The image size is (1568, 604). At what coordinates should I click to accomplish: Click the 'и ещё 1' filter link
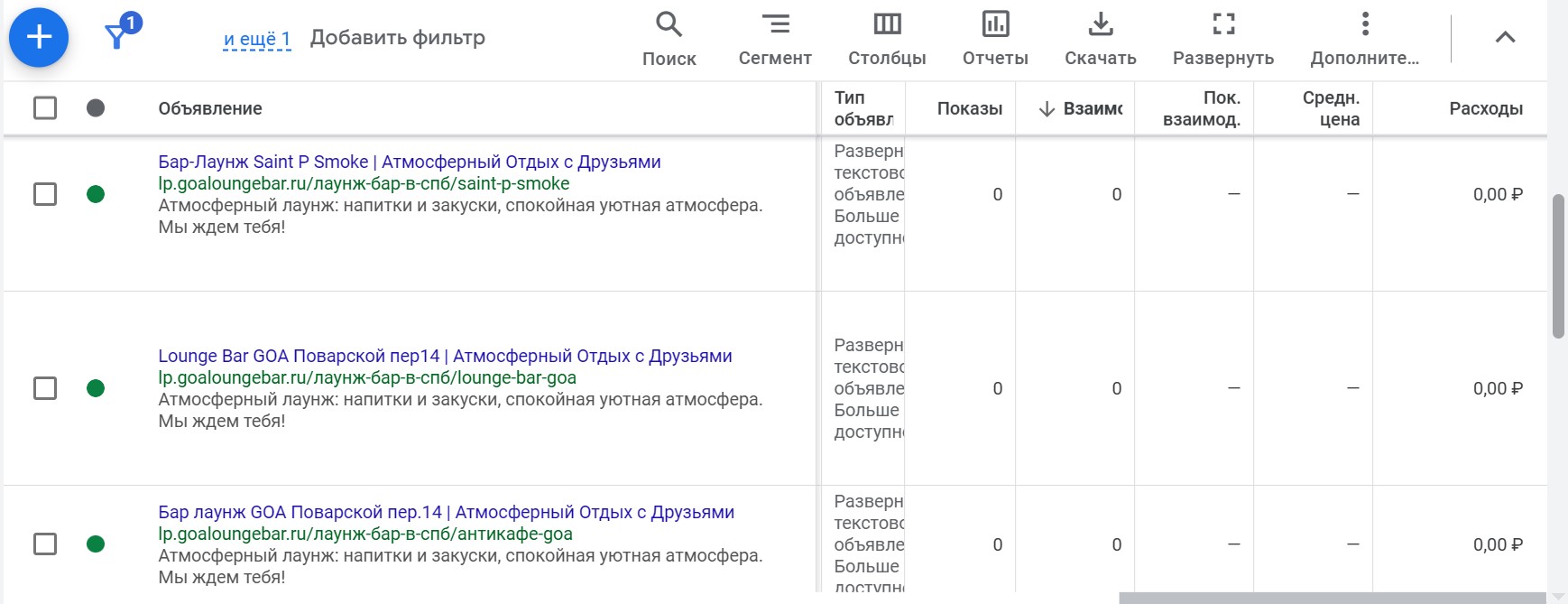point(257,39)
